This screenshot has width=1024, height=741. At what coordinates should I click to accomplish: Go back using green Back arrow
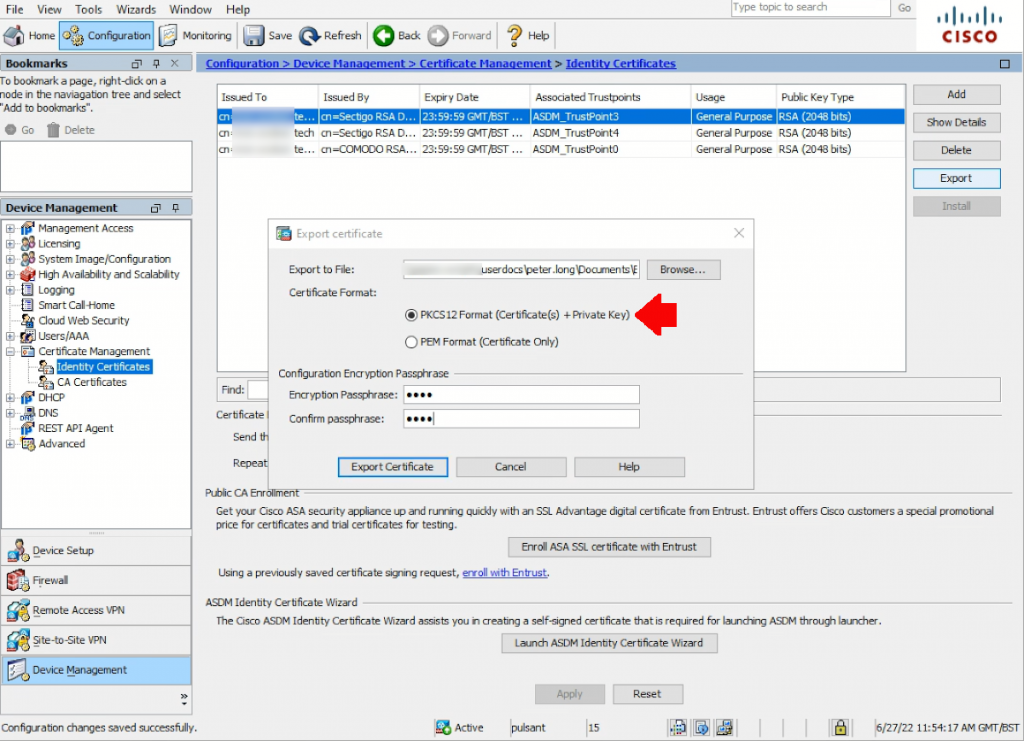[x=383, y=35]
